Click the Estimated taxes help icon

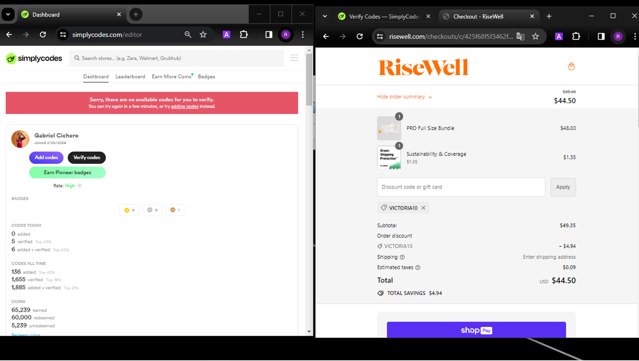[x=418, y=268]
